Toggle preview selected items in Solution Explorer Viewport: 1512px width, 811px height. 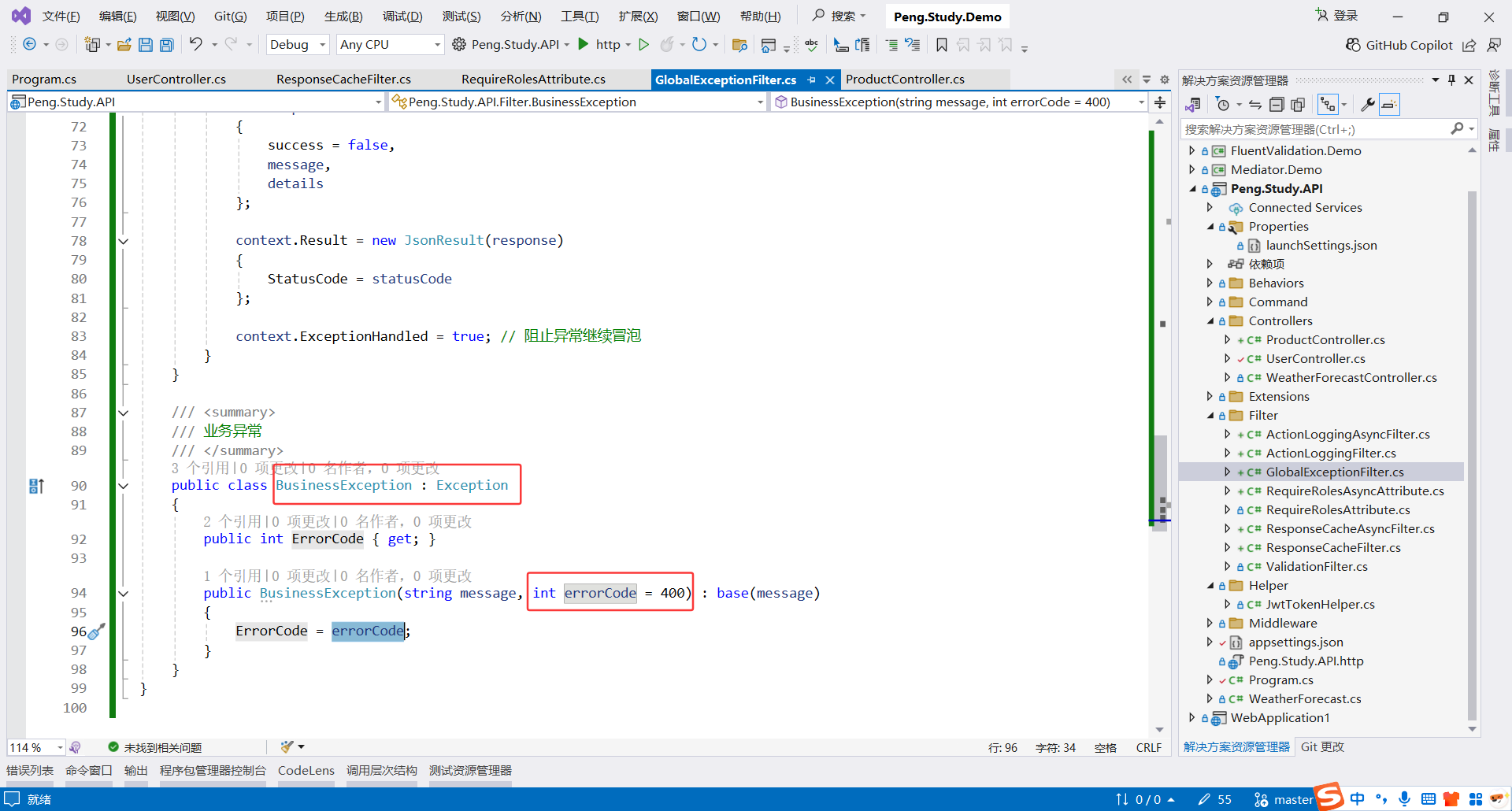[1390, 105]
